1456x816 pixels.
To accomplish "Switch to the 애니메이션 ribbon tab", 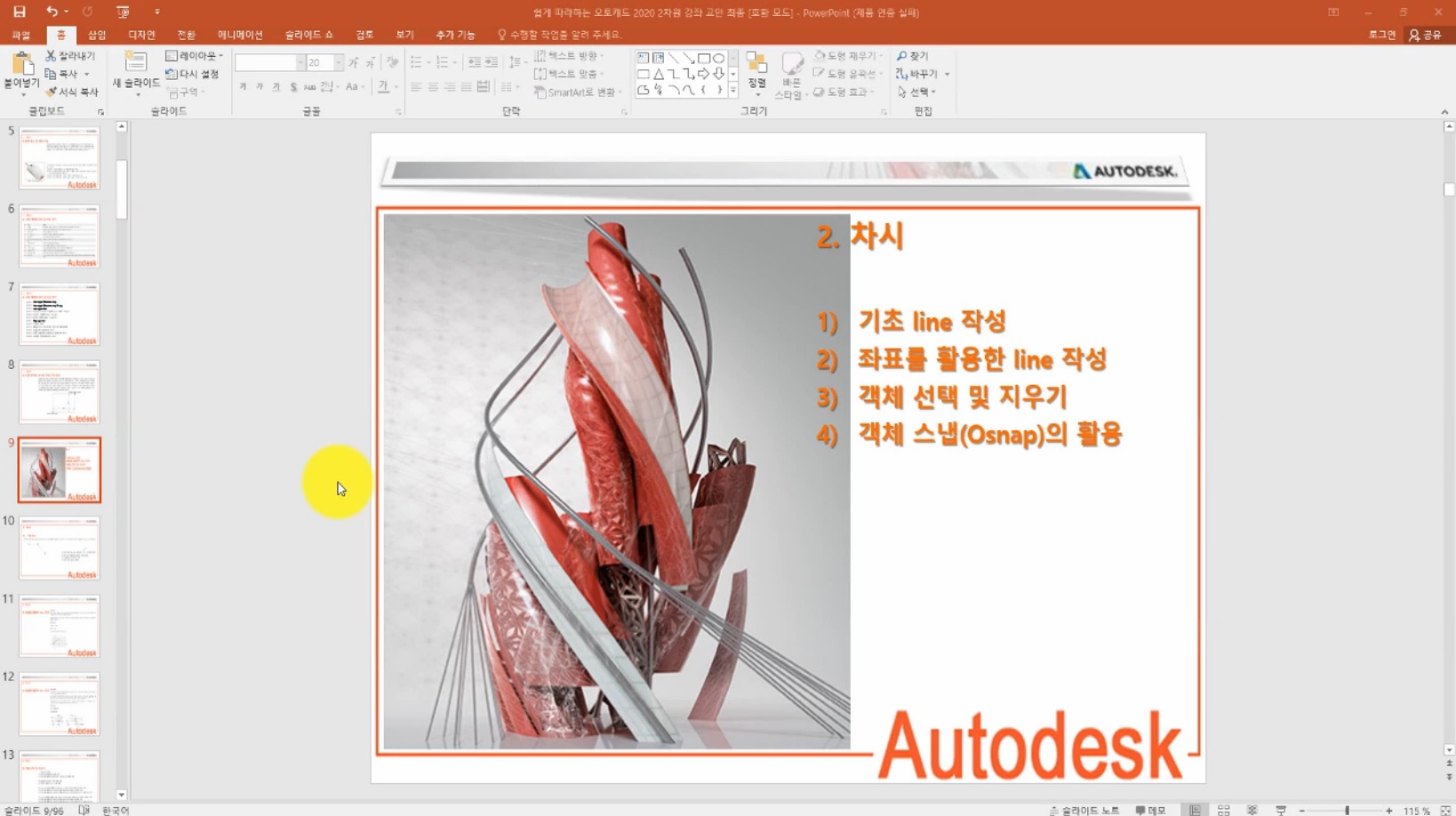I will click(238, 35).
